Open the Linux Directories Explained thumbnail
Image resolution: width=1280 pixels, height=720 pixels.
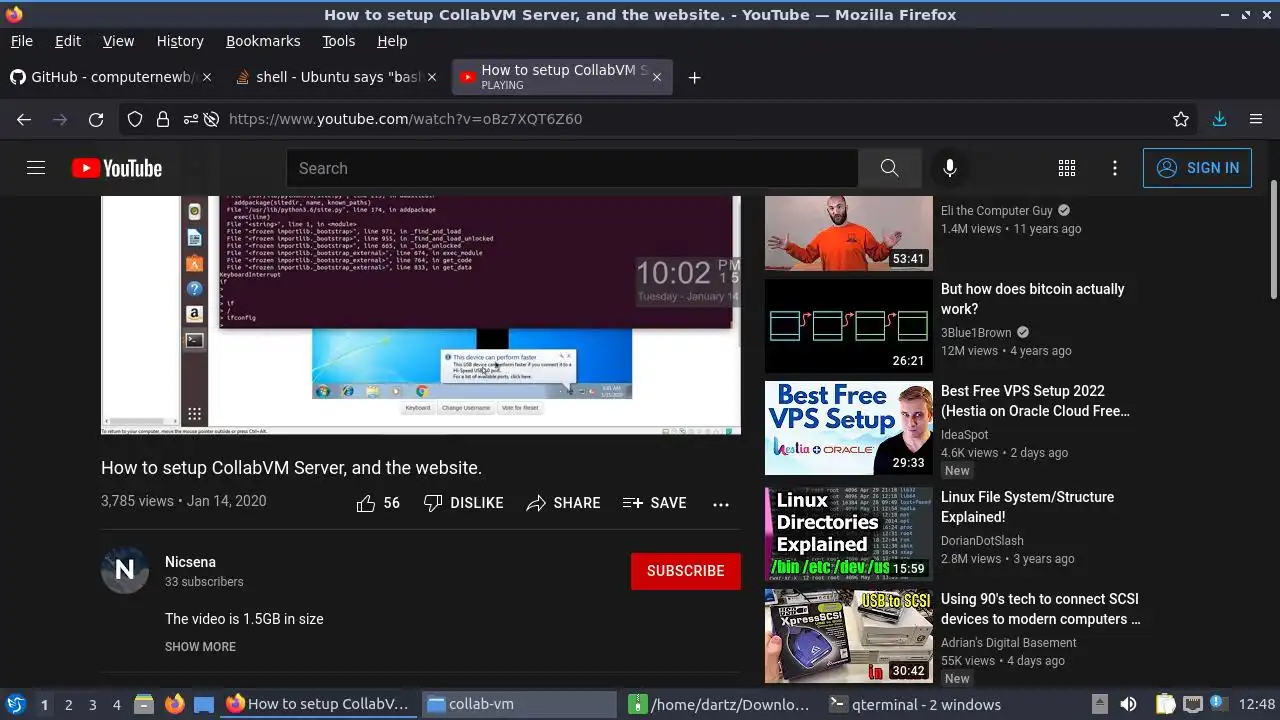point(848,534)
